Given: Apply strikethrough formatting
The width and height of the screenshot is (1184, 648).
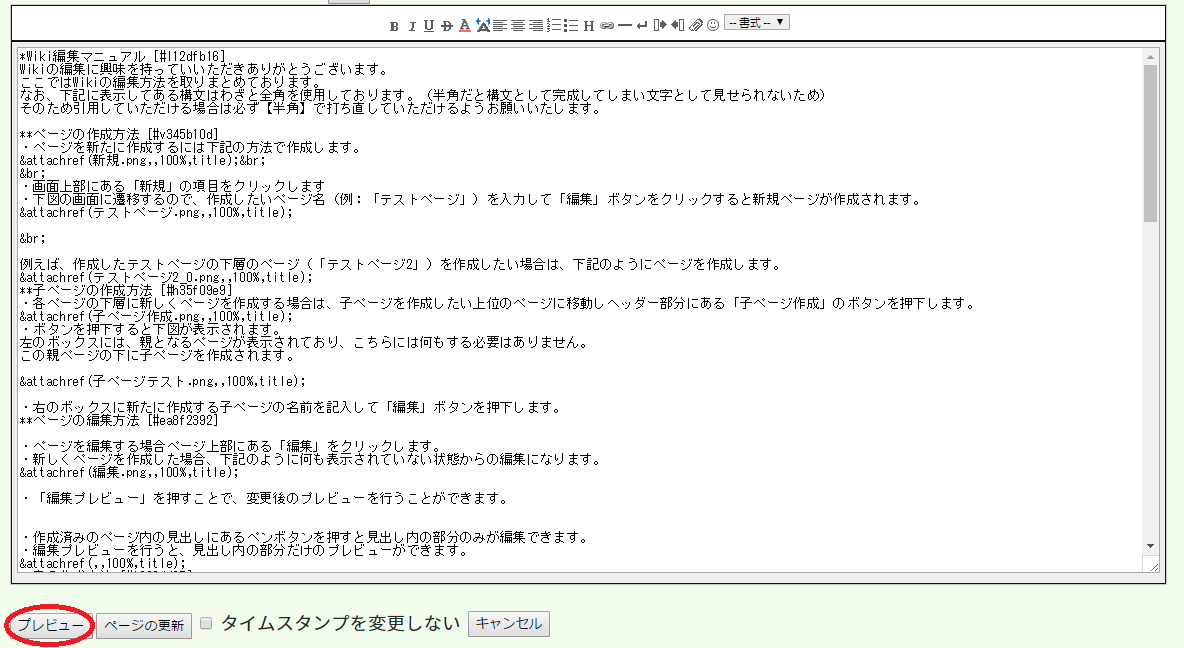Looking at the screenshot, I should point(446,25).
